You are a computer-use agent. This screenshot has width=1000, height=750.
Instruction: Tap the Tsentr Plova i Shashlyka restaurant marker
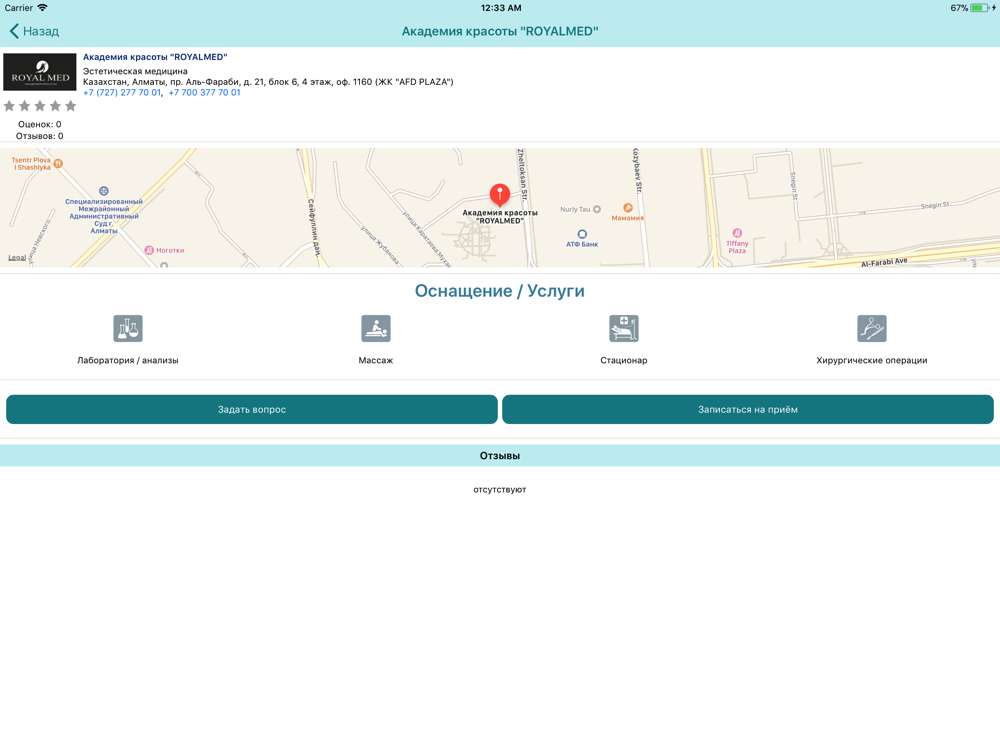(58, 163)
